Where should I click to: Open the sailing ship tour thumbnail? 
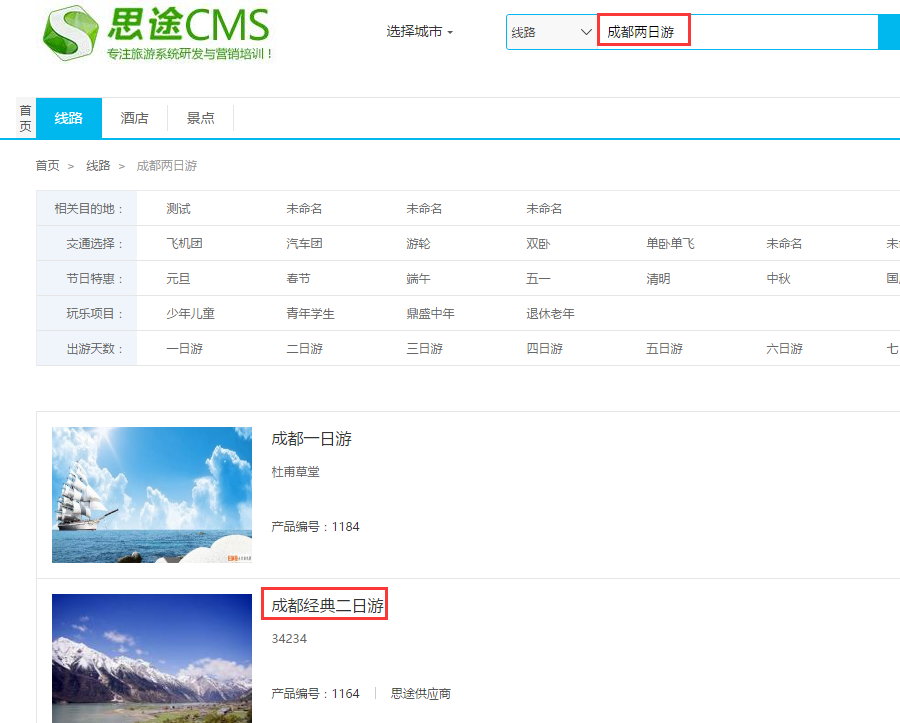152,494
